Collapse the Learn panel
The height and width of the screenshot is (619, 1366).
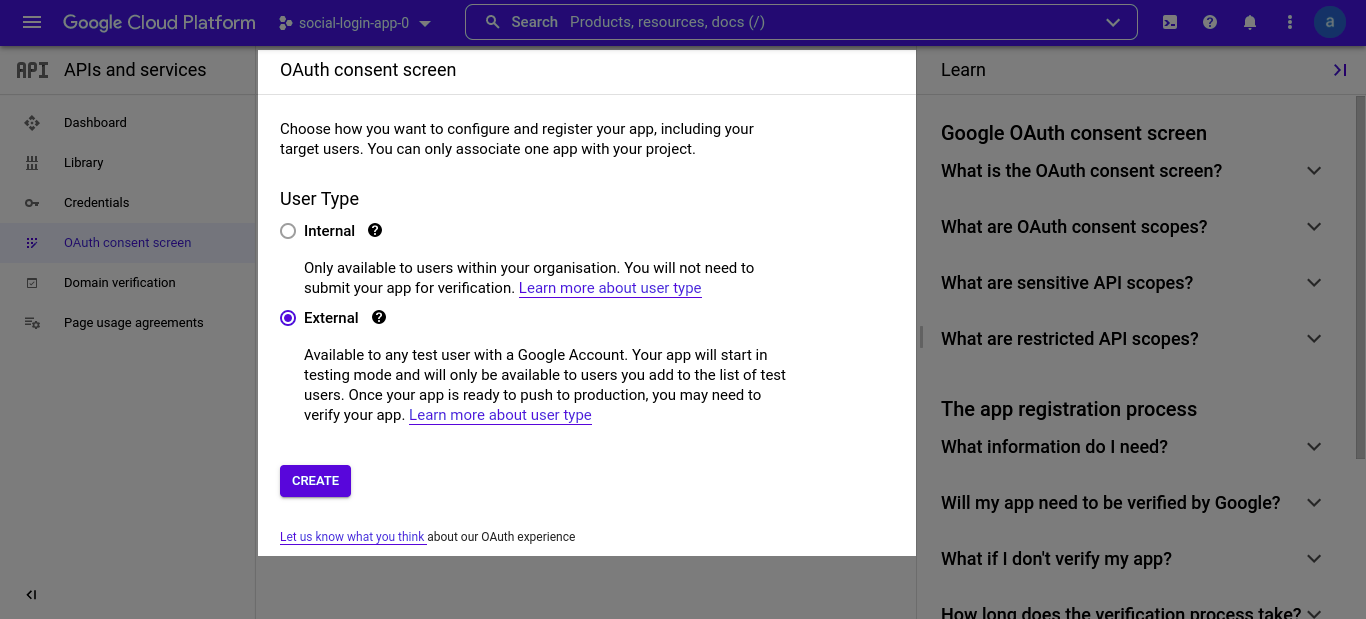[x=1340, y=70]
